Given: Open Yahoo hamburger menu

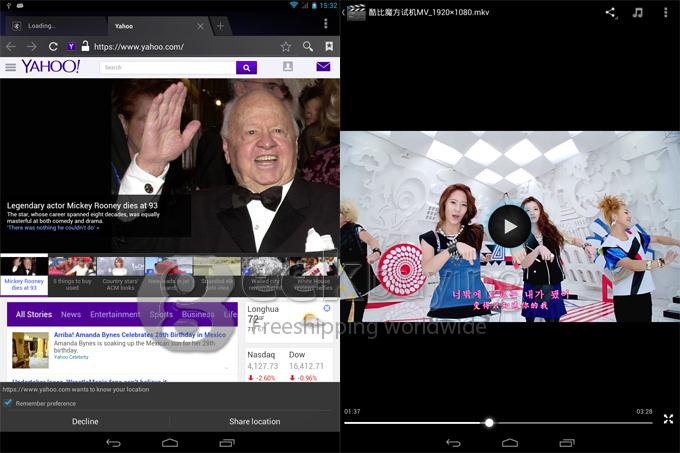Looking at the screenshot, I should pyautogui.click(x=10, y=67).
